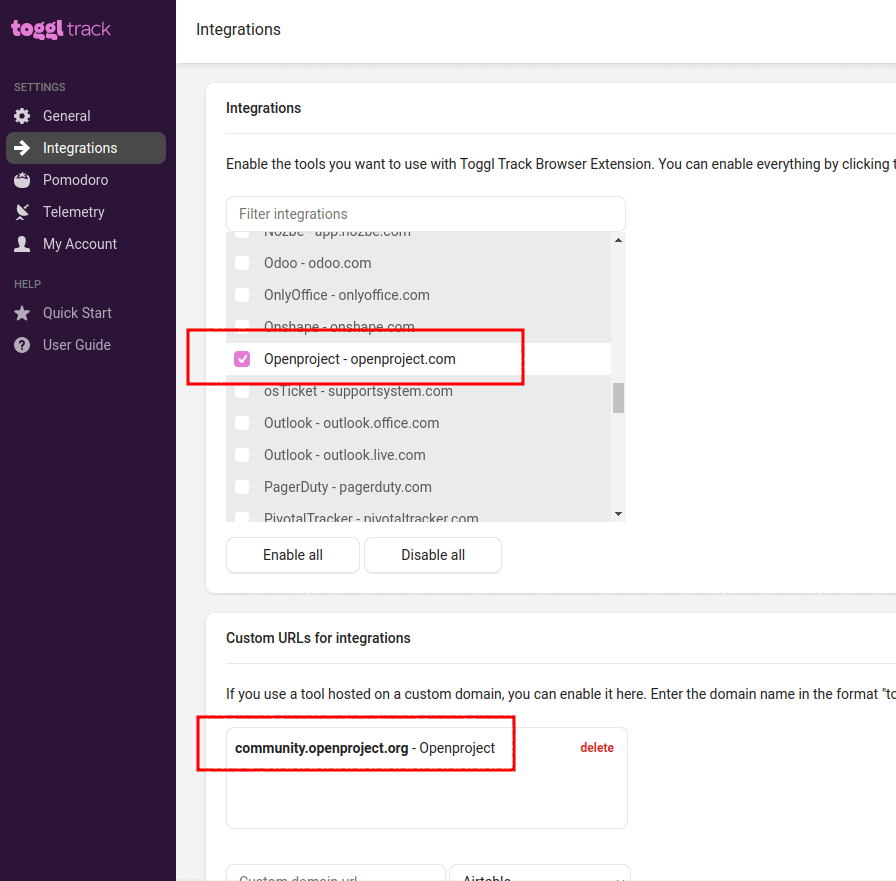The width and height of the screenshot is (896, 881).
Task: Check the PagerDuty integration
Action: click(241, 487)
